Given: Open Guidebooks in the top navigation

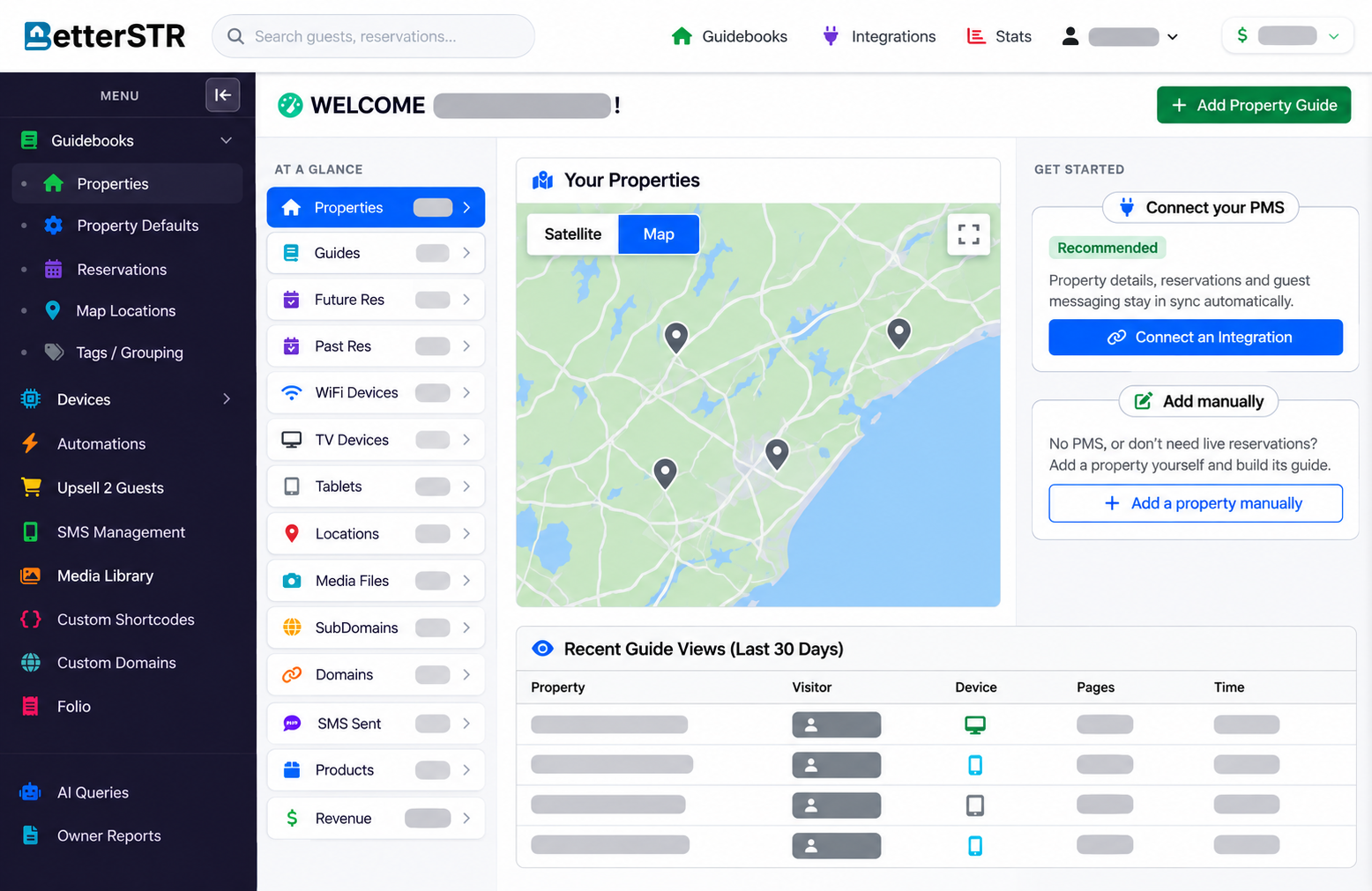Looking at the screenshot, I should pyautogui.click(x=729, y=36).
